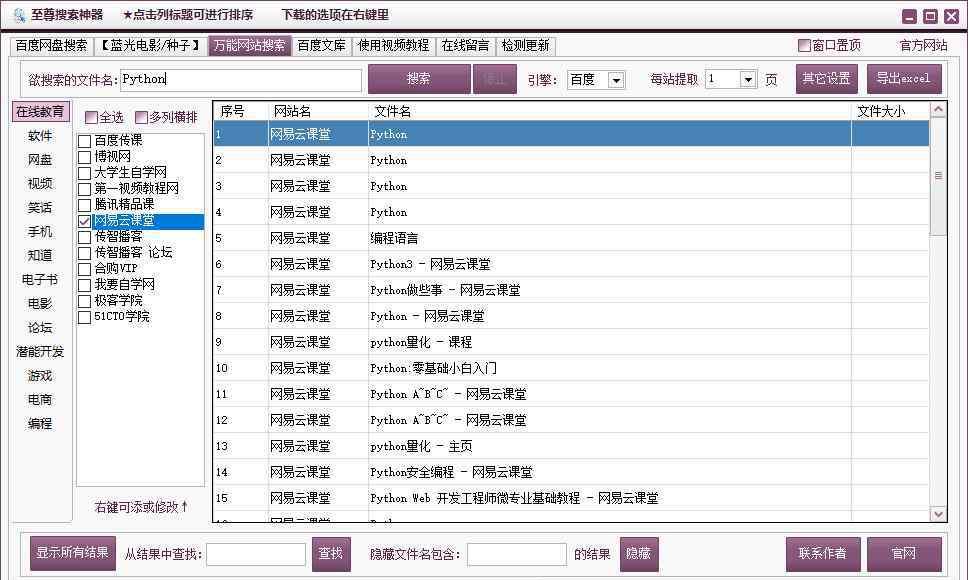
Task: Toggle the 窗口置顶 always-on-top checkbox
Action: click(804, 45)
